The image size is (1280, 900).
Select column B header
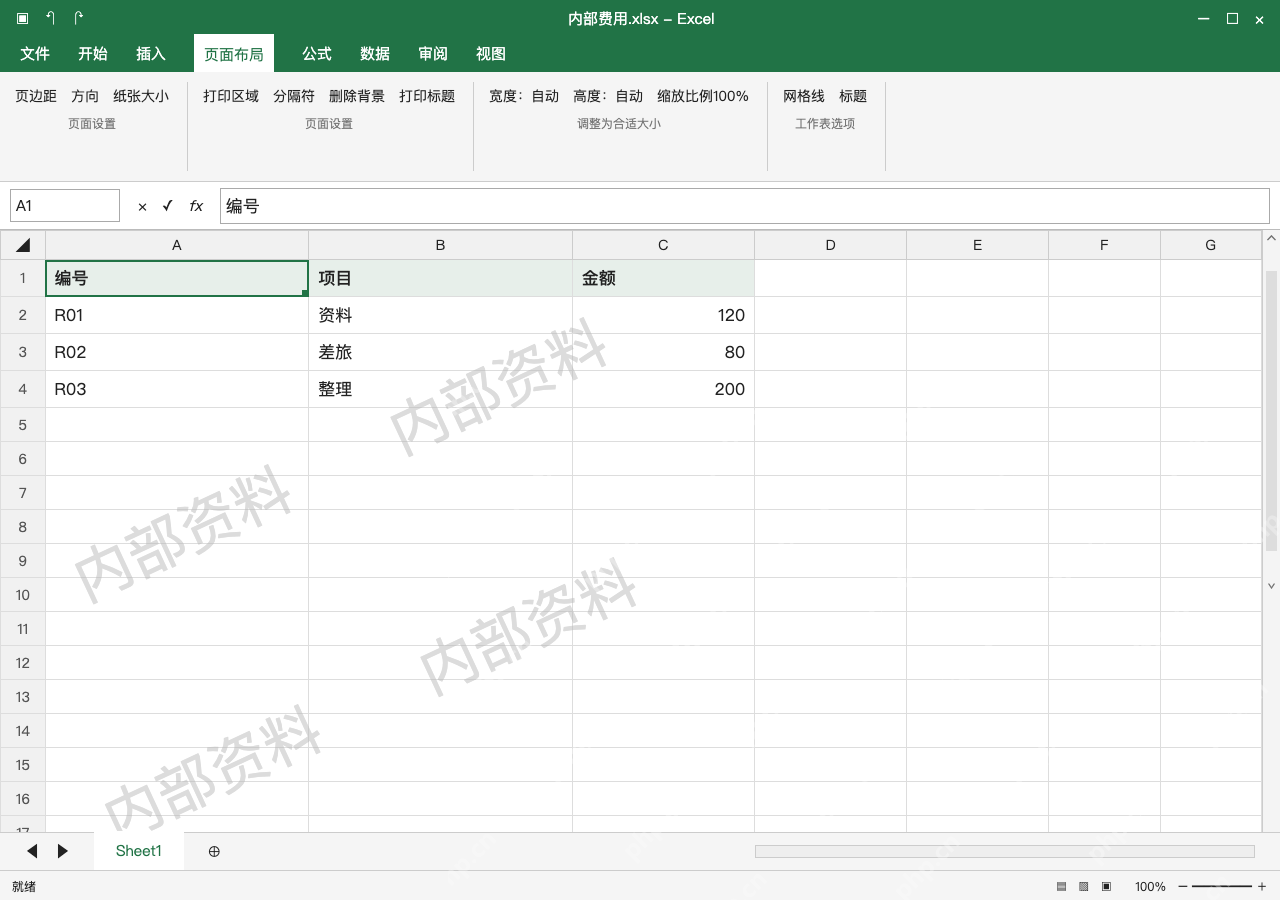point(440,245)
